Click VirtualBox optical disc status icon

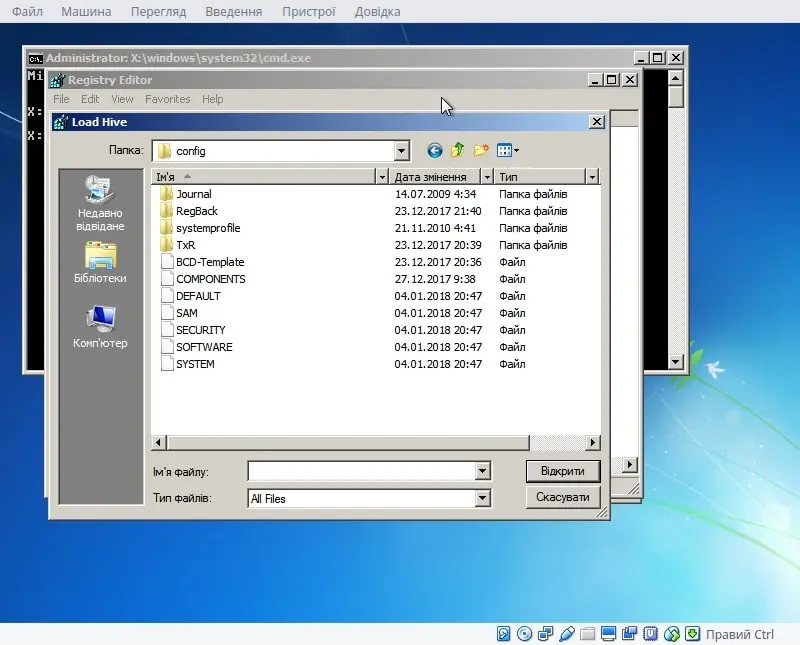coord(524,634)
